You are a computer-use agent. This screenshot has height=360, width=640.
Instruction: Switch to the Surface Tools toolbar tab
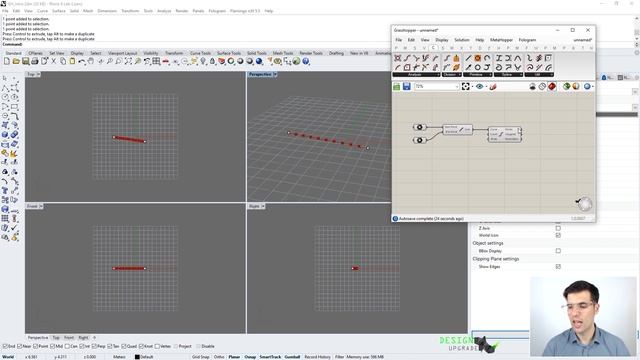coord(229,53)
